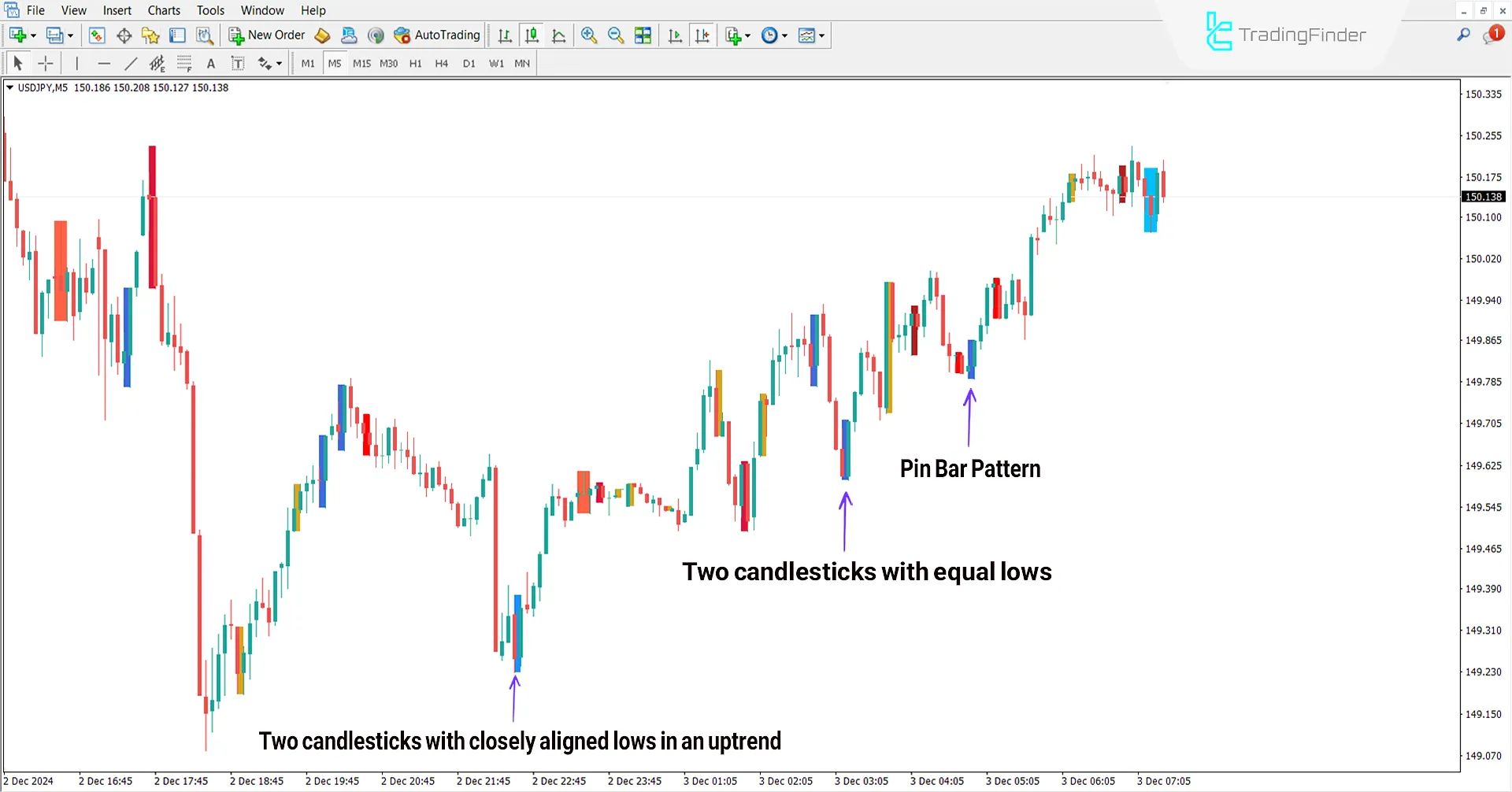This screenshot has width=1512, height=792.
Task: Toggle AutoTrading on
Action: point(437,35)
